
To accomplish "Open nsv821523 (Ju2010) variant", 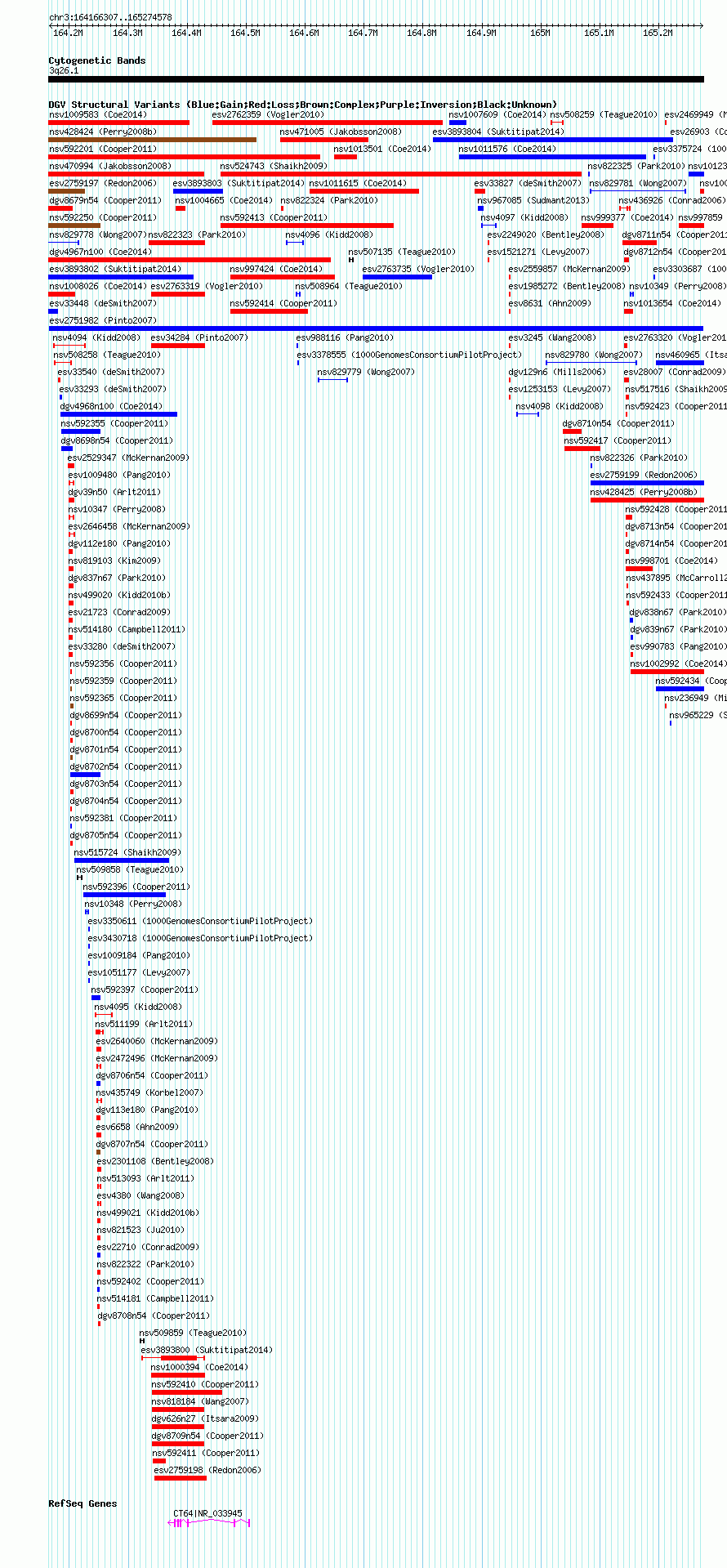I will click(140, 1230).
